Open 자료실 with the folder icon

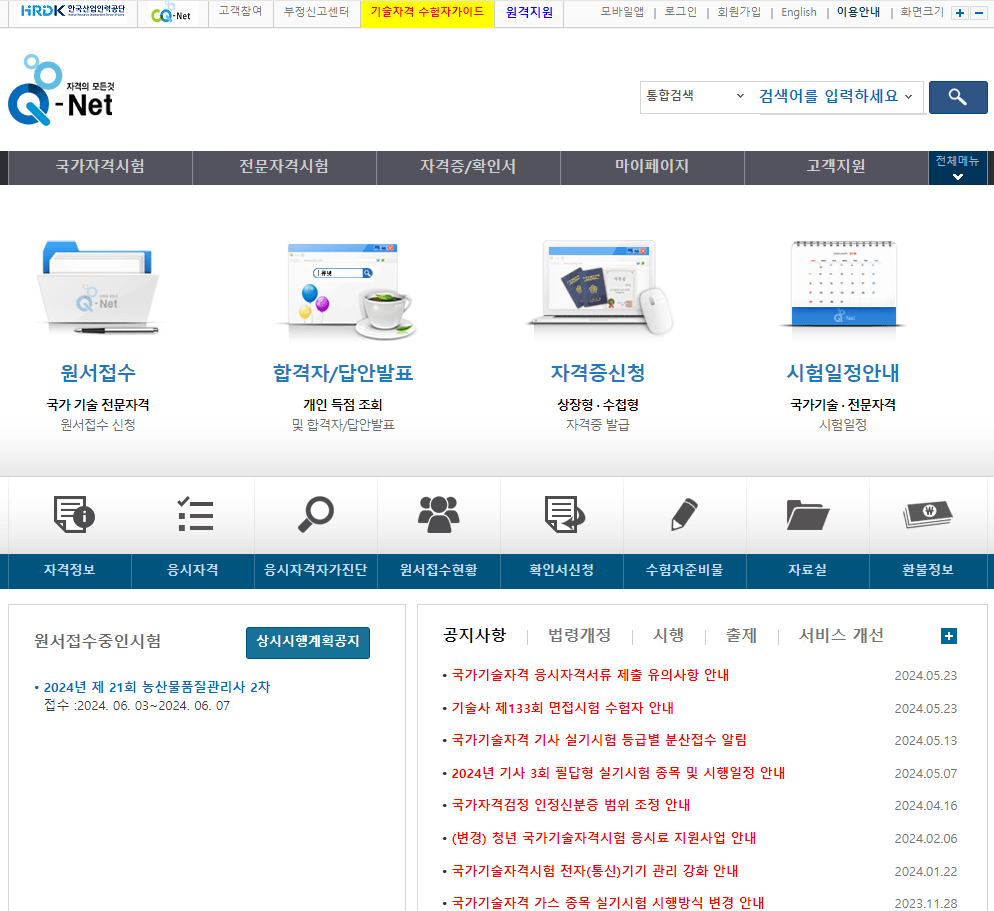807,514
